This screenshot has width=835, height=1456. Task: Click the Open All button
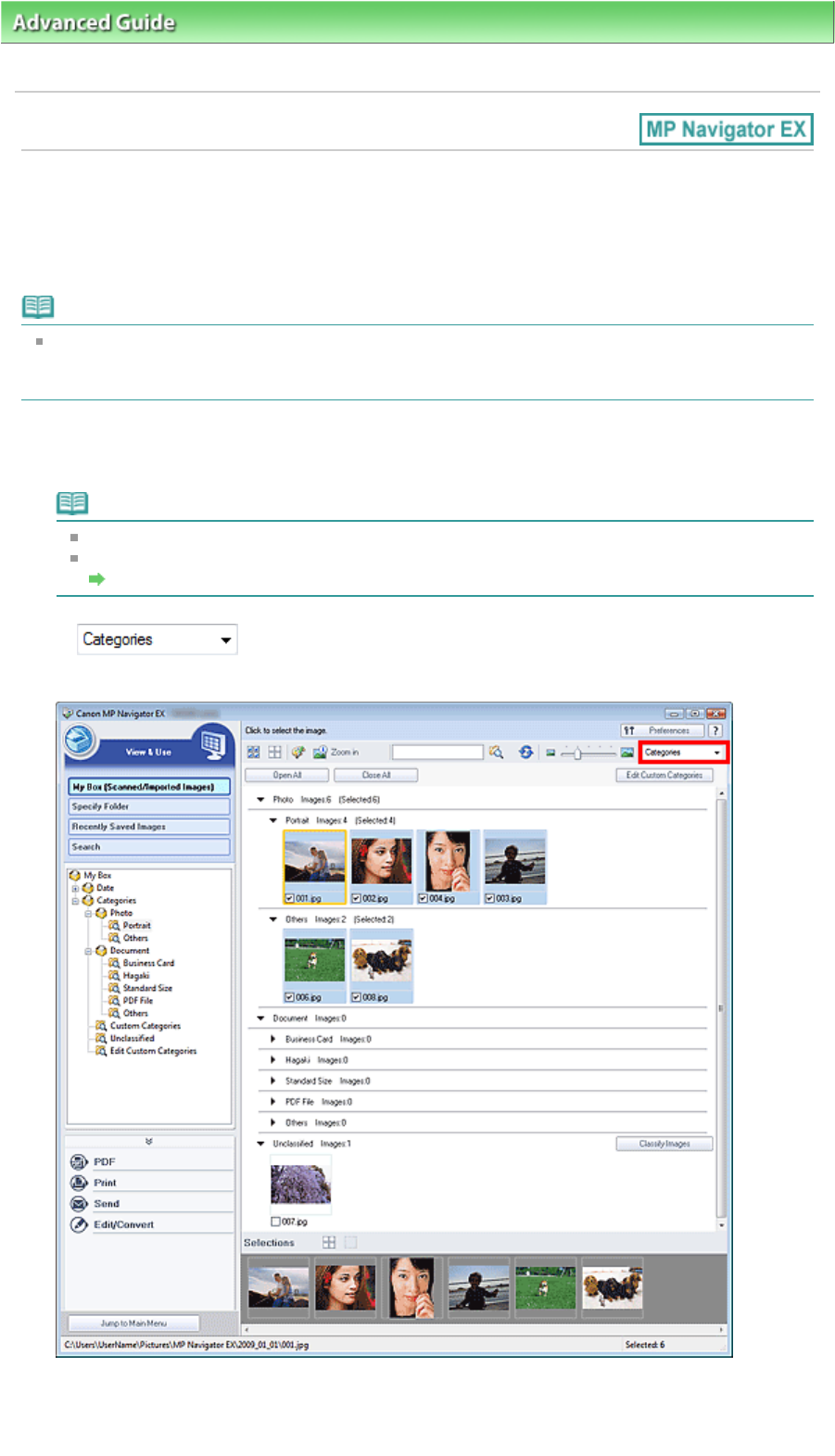[286, 776]
